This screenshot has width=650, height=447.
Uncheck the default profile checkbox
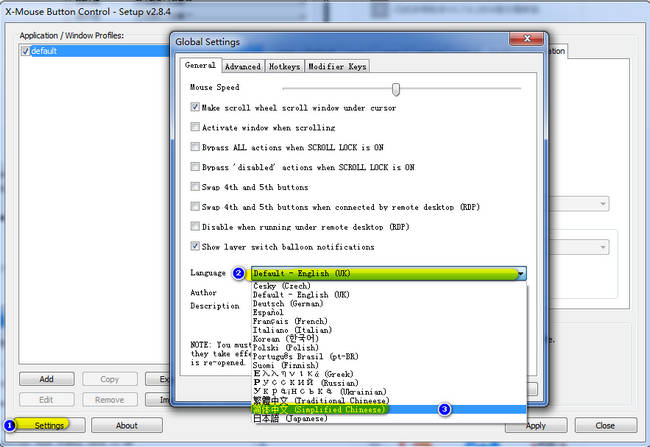(26, 51)
